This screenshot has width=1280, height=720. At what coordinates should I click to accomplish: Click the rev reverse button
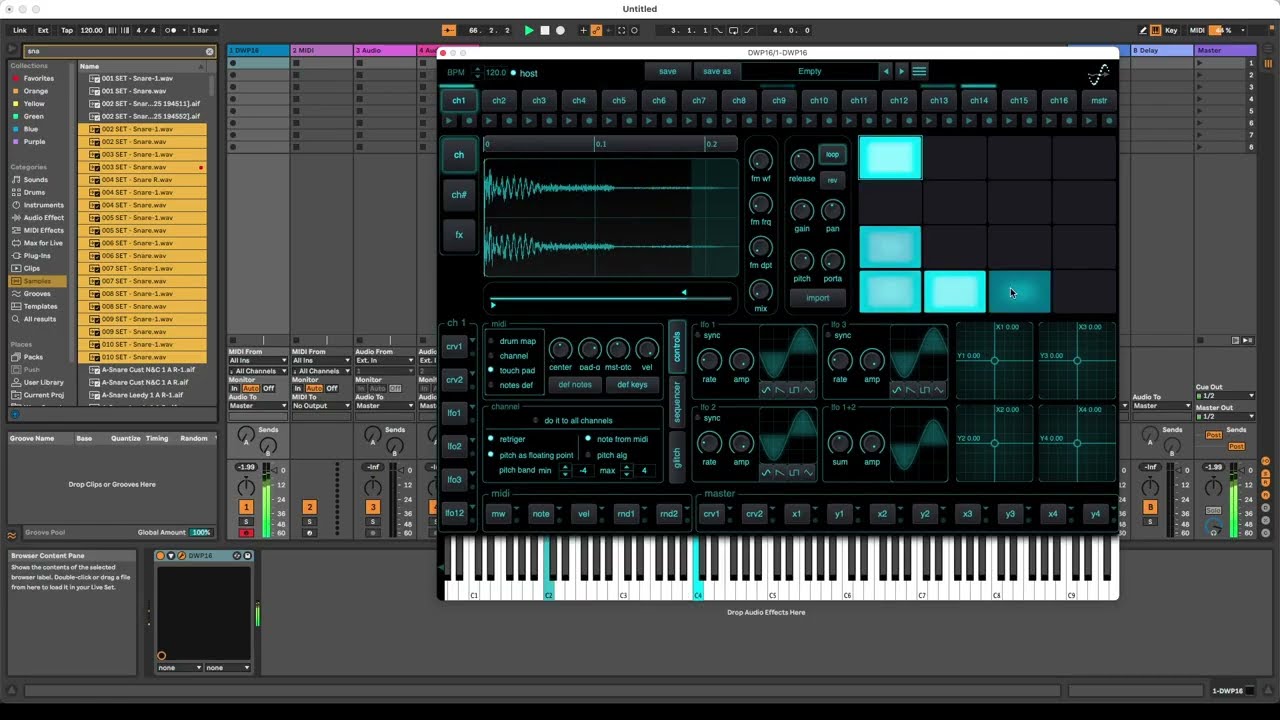[x=832, y=180]
